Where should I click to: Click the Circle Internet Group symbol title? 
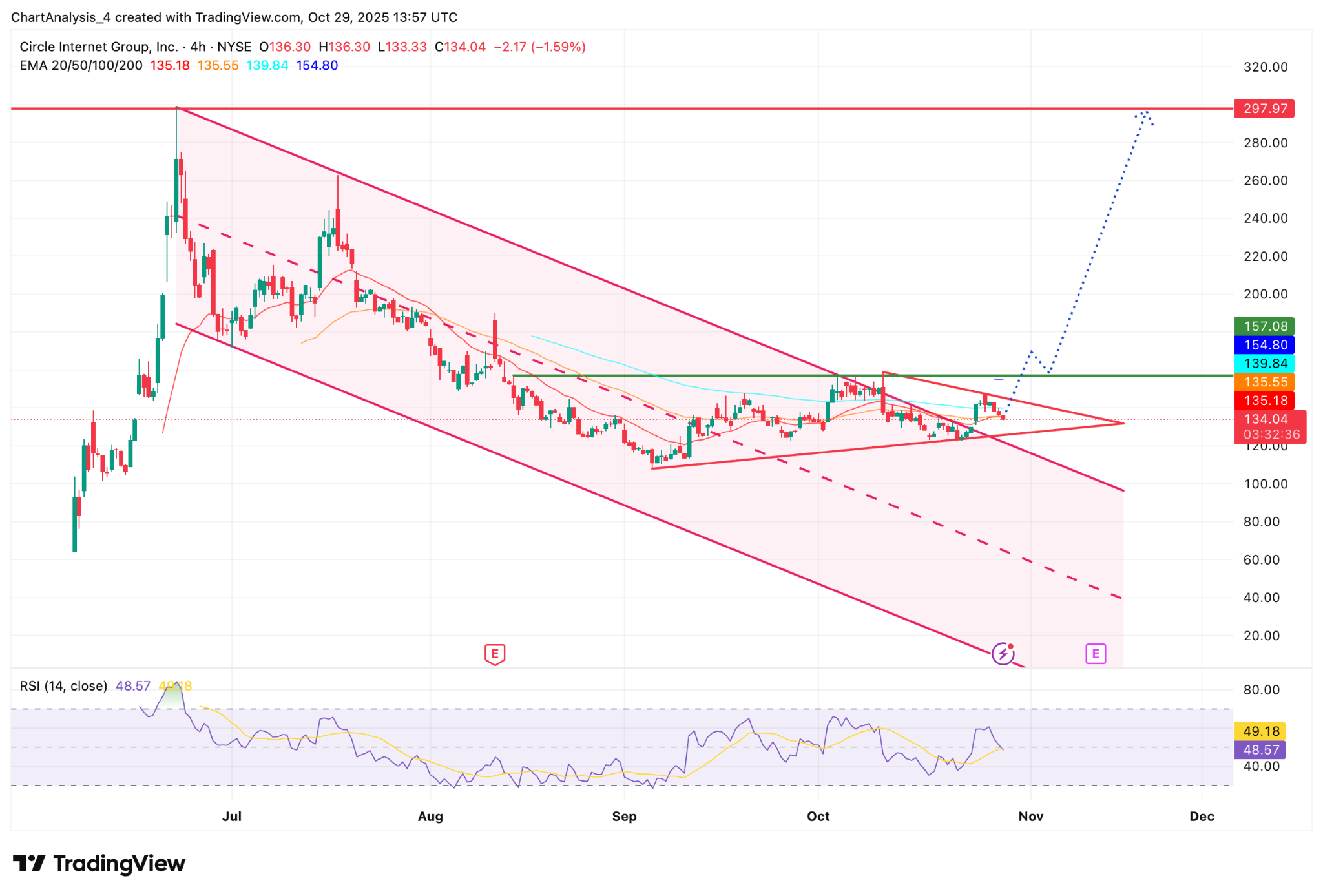pyautogui.click(x=98, y=47)
